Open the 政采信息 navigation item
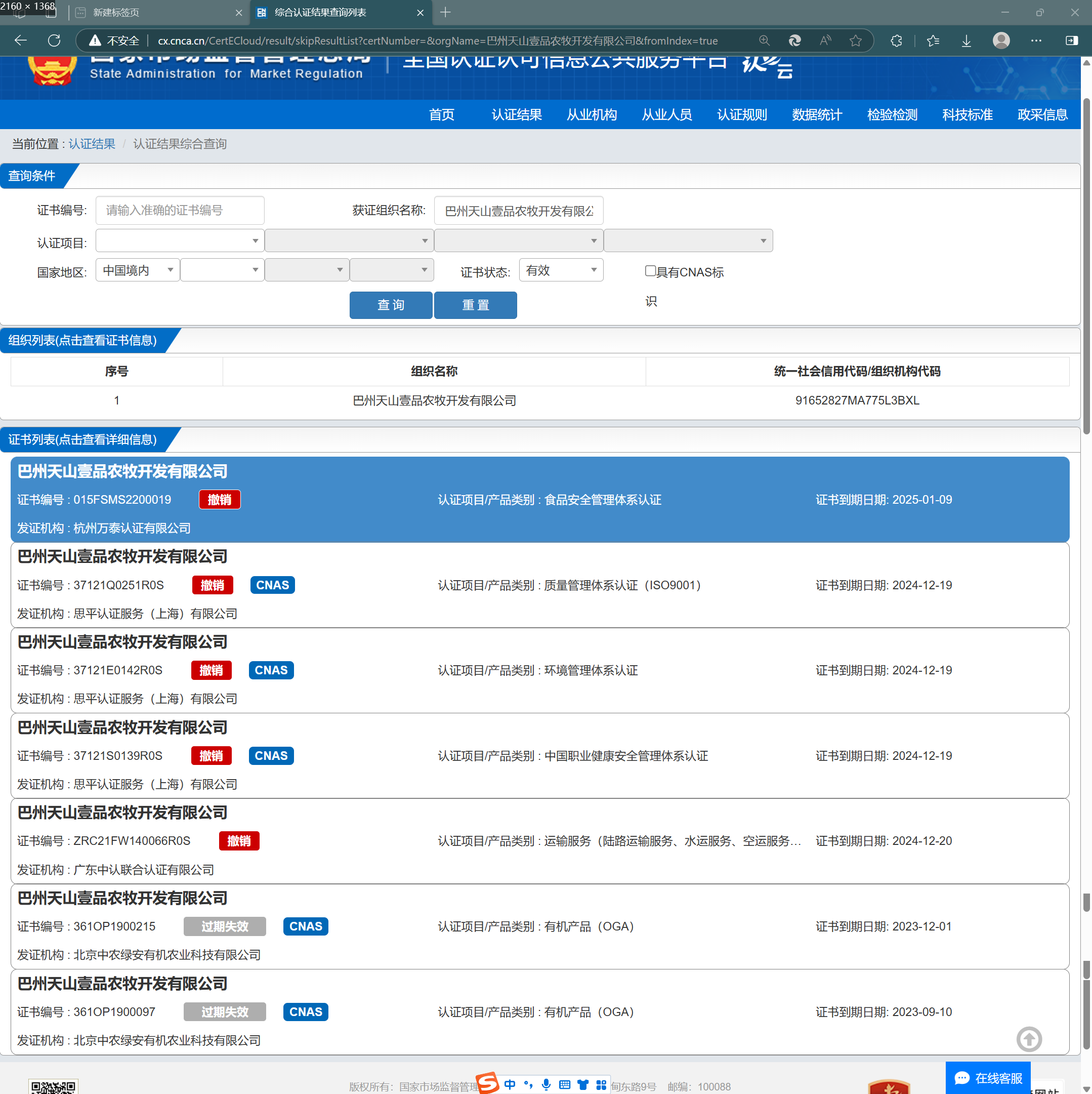 (x=1042, y=115)
